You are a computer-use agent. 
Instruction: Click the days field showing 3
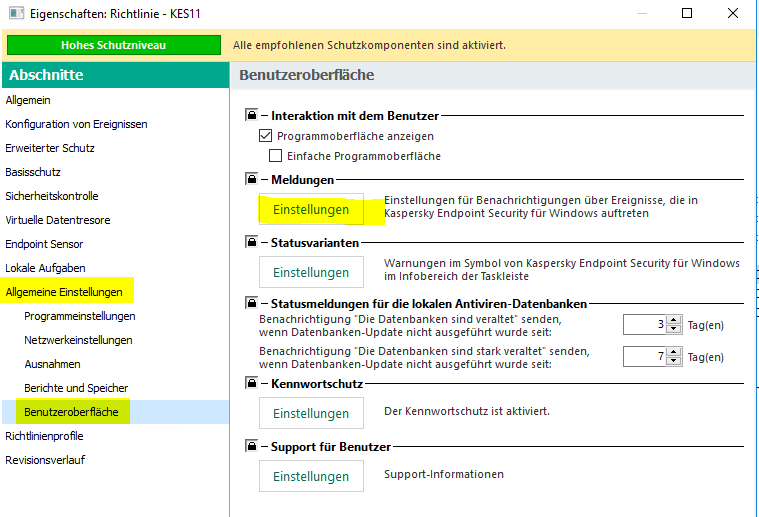point(645,325)
